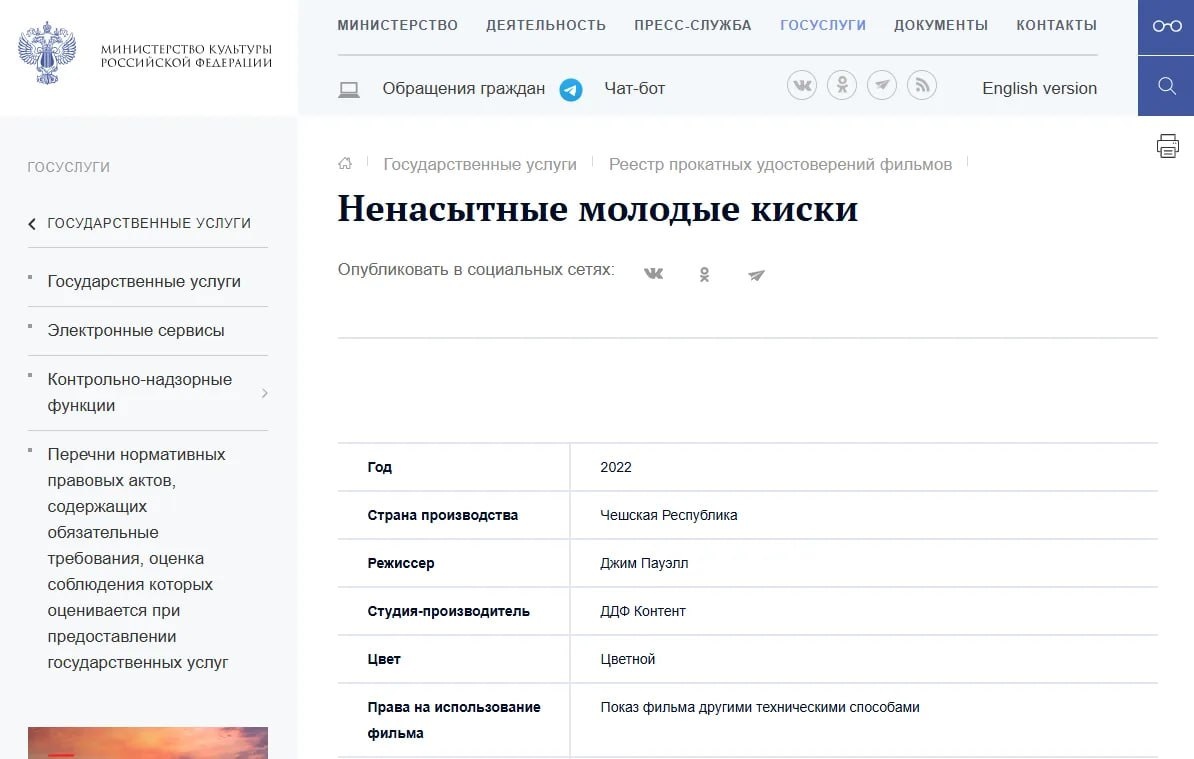Click the Опубликовать в социальных сетях label

476,269
